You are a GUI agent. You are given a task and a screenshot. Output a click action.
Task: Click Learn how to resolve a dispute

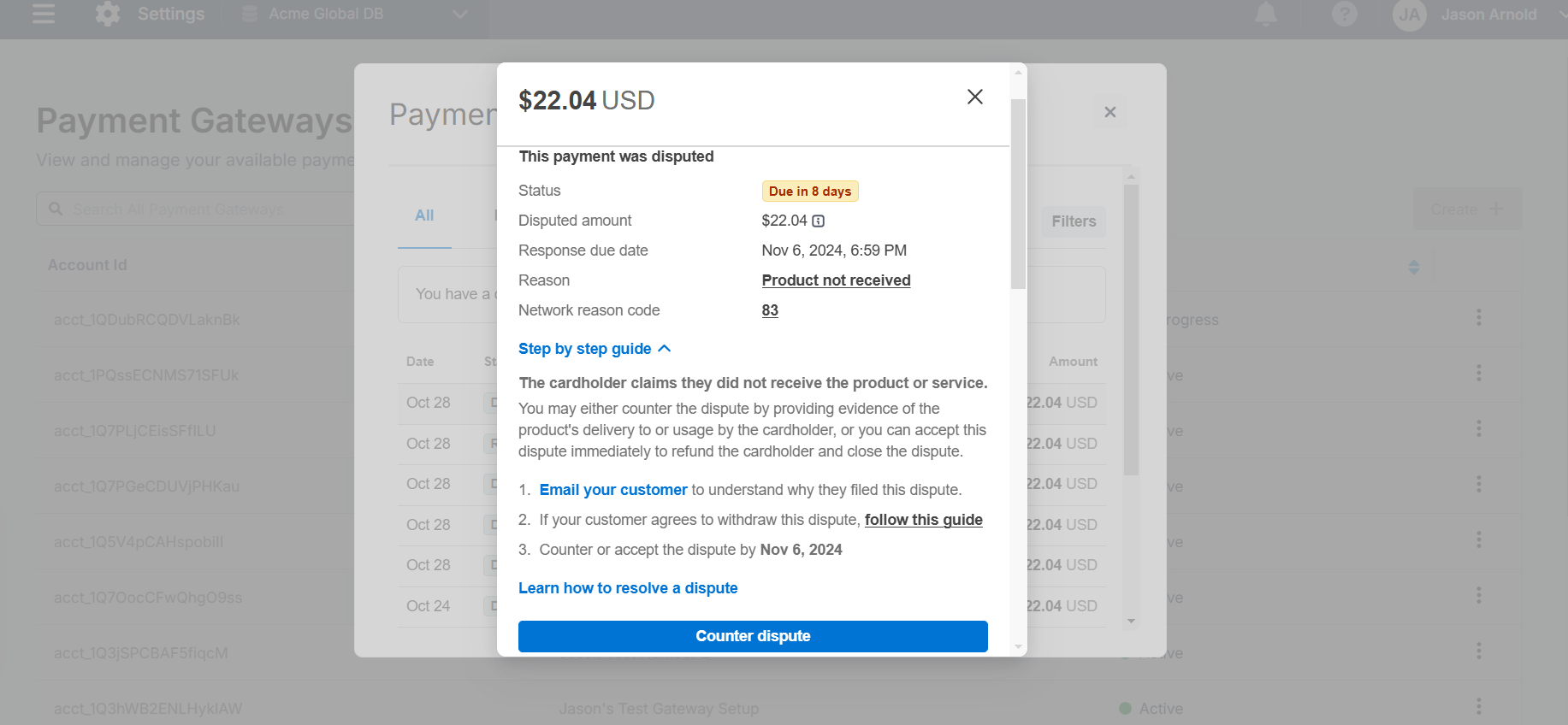point(628,588)
